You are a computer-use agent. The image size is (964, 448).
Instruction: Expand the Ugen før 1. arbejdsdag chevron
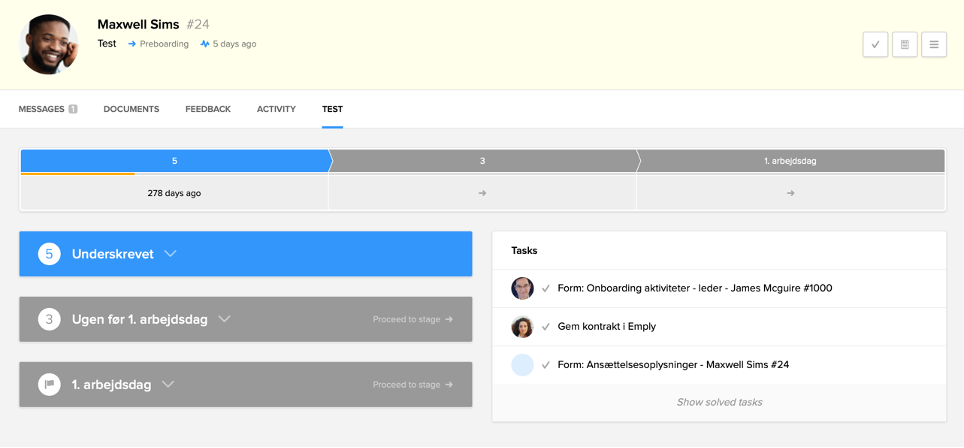pos(224,319)
